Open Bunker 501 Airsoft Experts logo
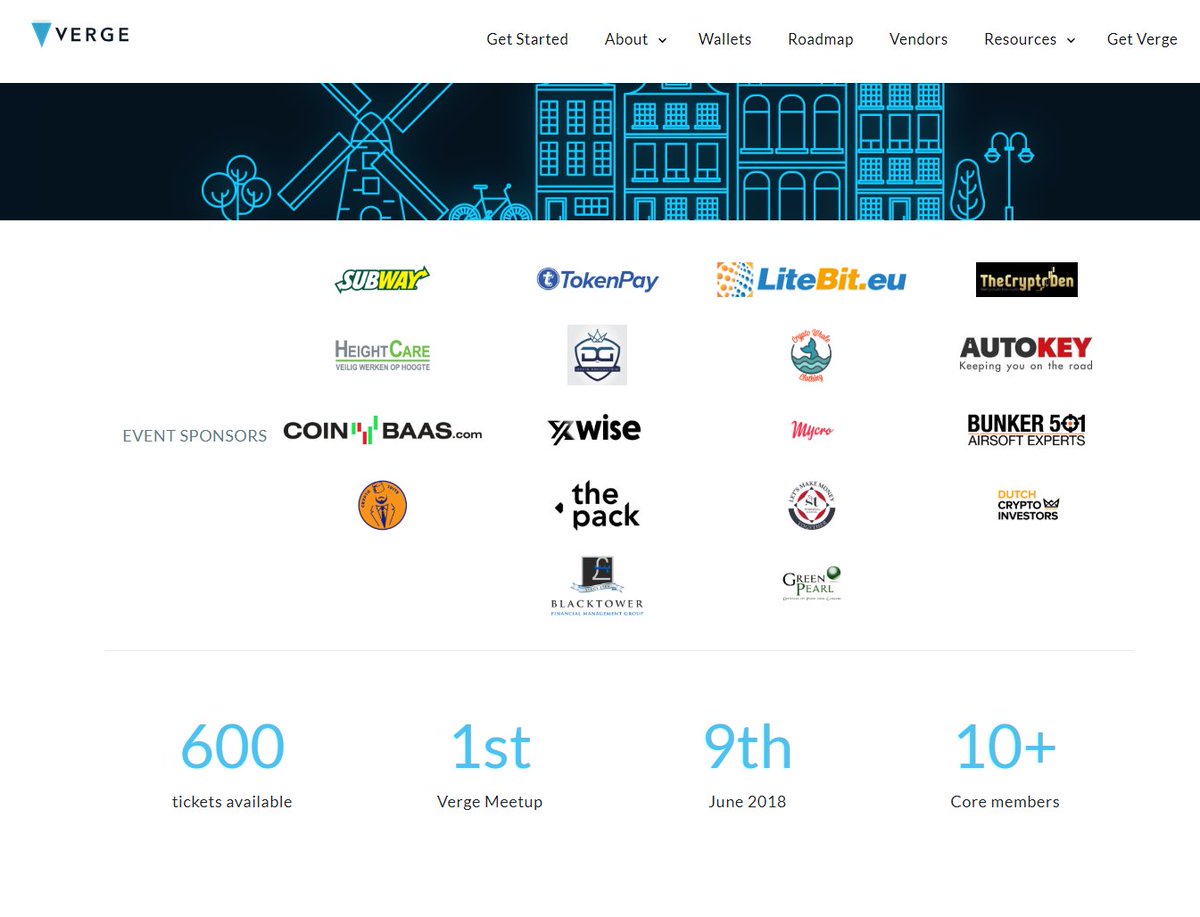 pyautogui.click(x=1026, y=430)
